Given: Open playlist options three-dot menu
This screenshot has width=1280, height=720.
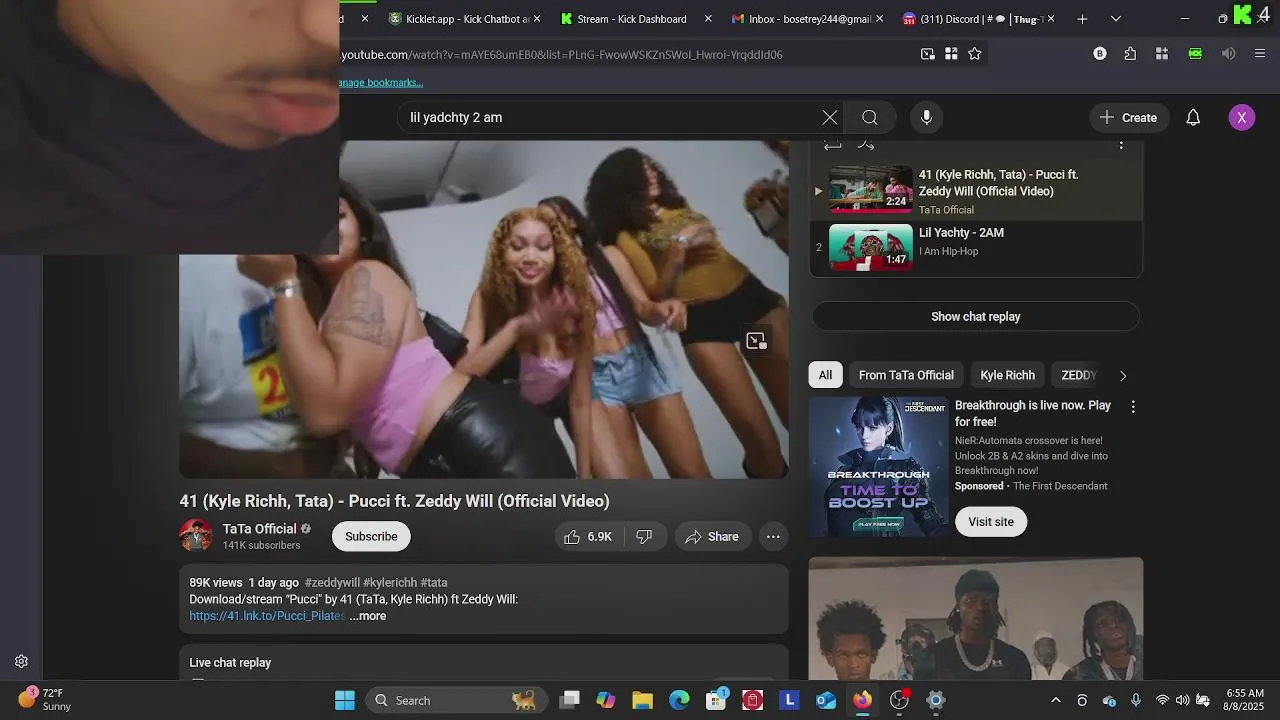Looking at the screenshot, I should (x=1121, y=146).
